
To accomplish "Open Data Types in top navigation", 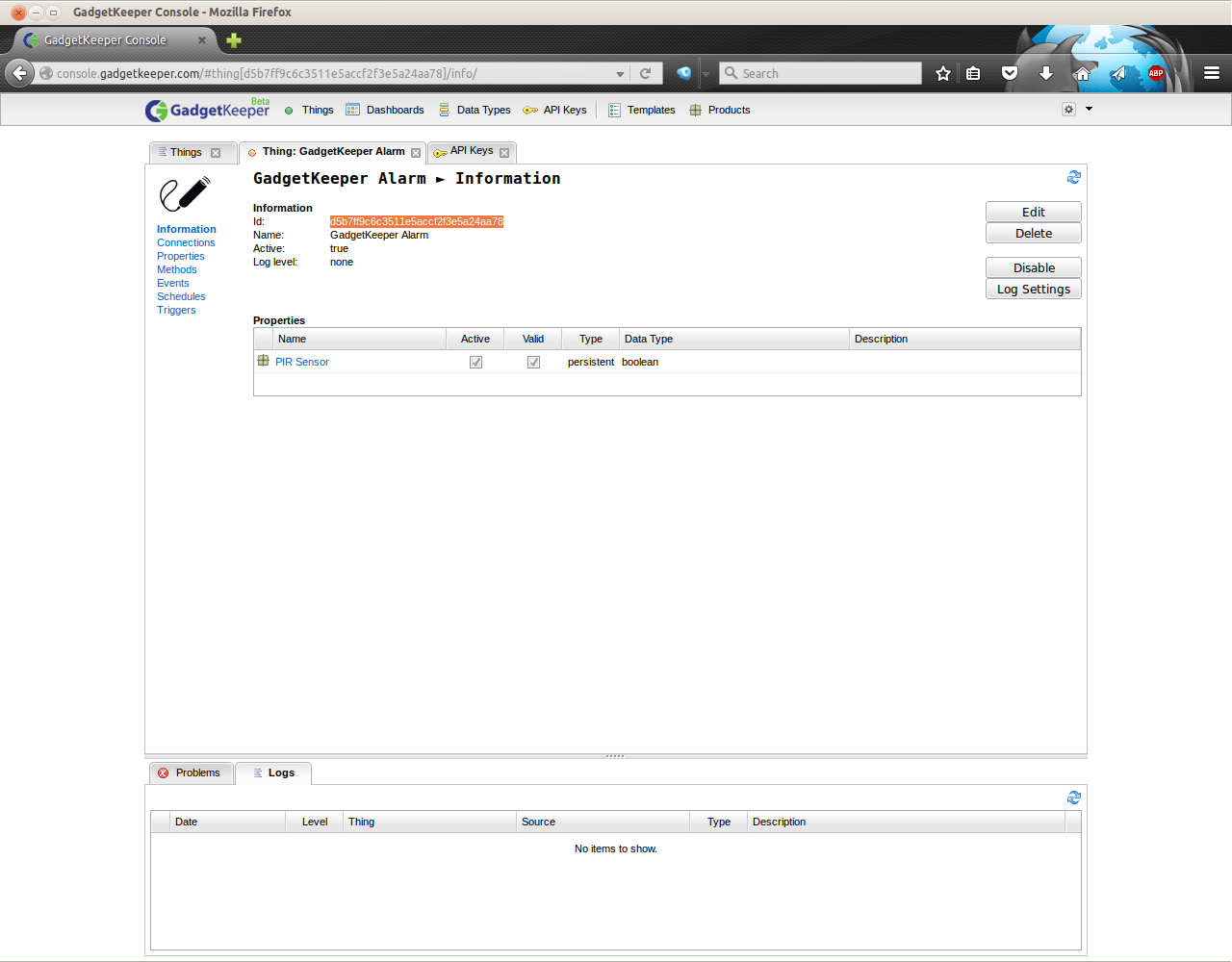I will [475, 110].
